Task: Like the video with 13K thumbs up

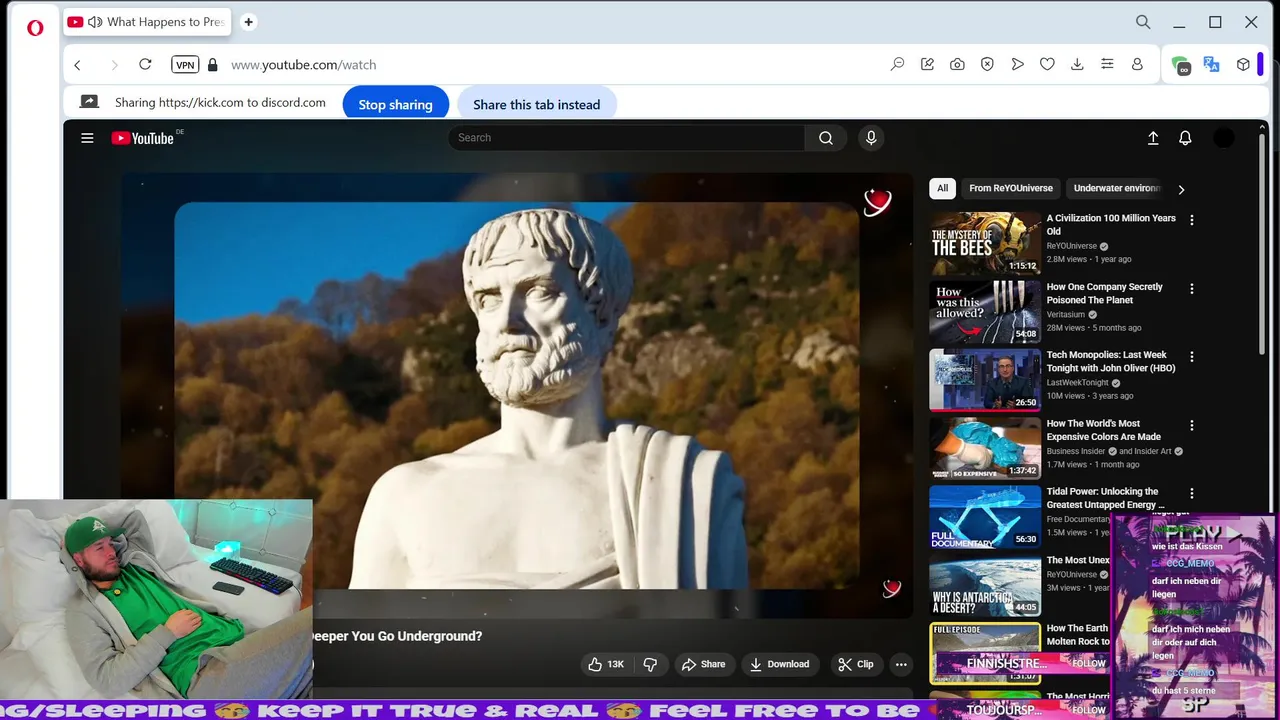Action: (606, 664)
